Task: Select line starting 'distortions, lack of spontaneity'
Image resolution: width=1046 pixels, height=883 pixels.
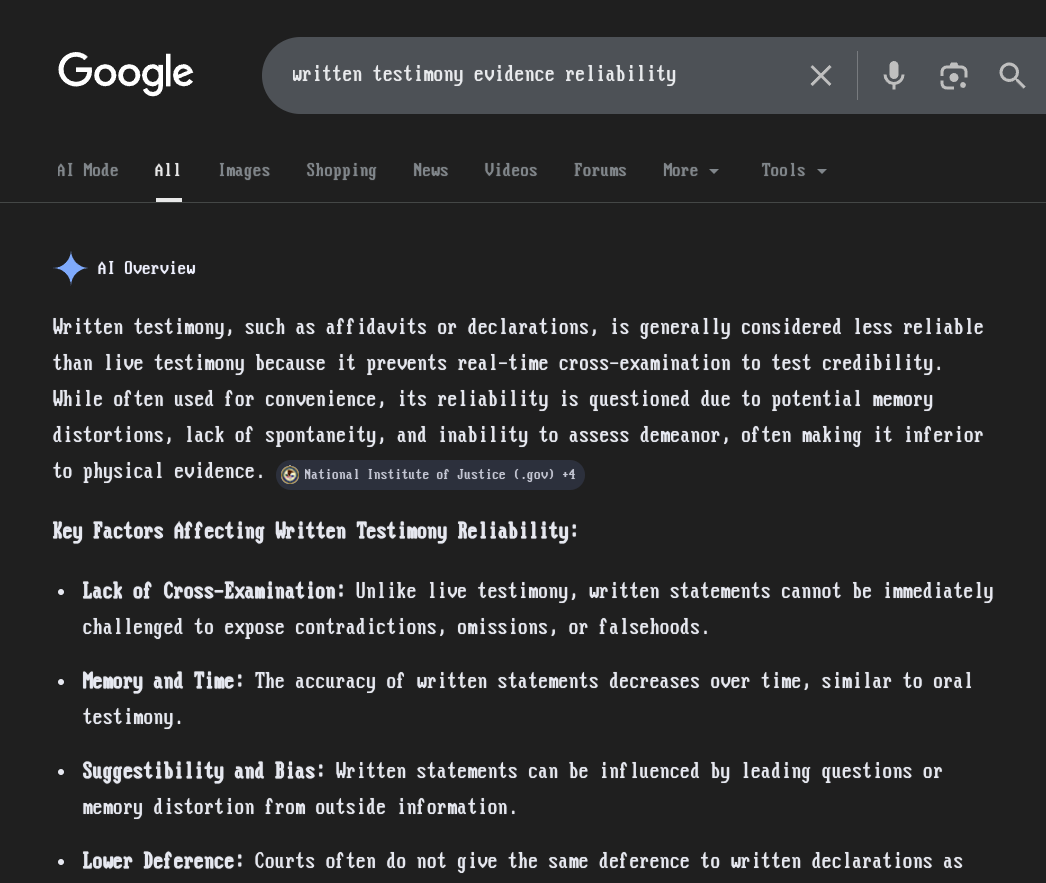Action: (518, 435)
